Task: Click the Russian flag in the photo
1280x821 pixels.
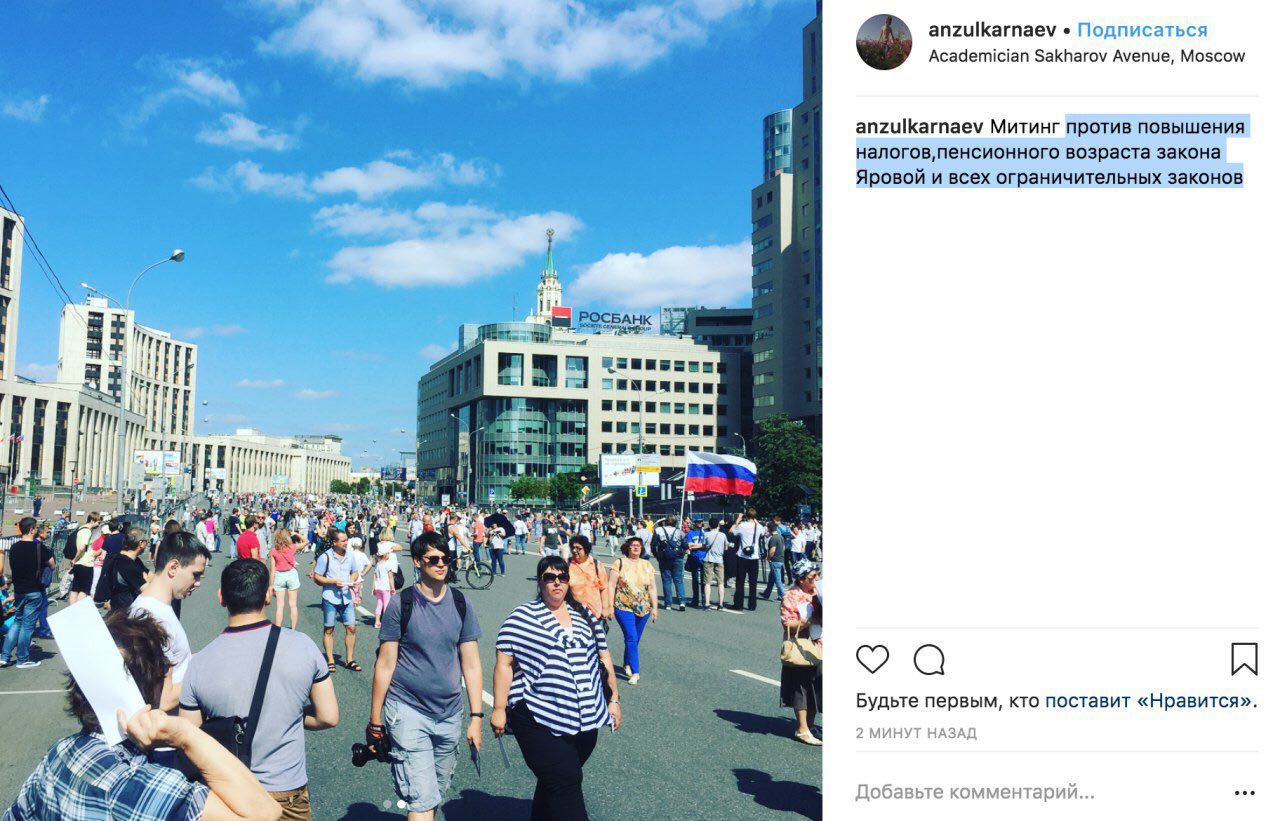Action: [x=720, y=473]
